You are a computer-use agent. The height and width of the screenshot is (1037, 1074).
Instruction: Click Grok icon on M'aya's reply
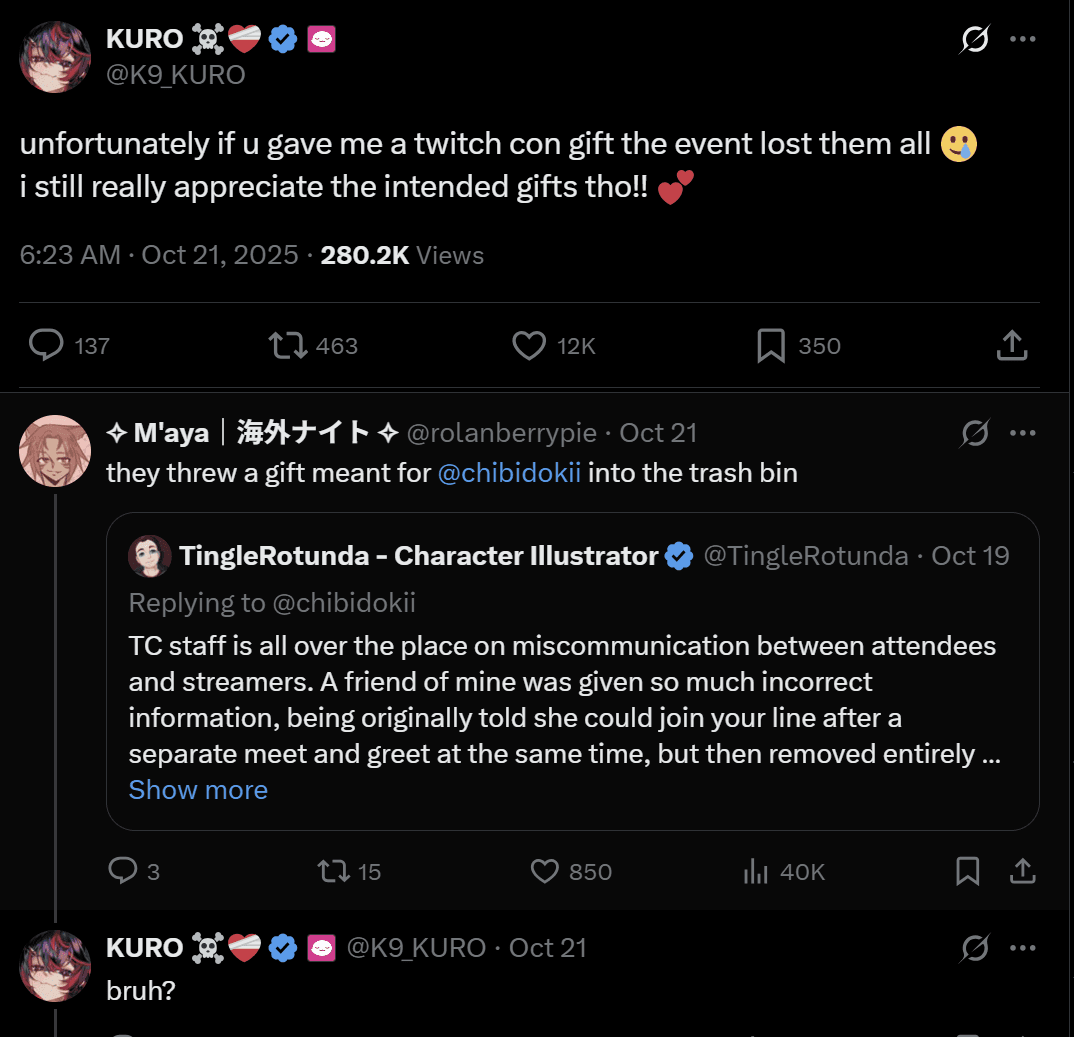974,433
